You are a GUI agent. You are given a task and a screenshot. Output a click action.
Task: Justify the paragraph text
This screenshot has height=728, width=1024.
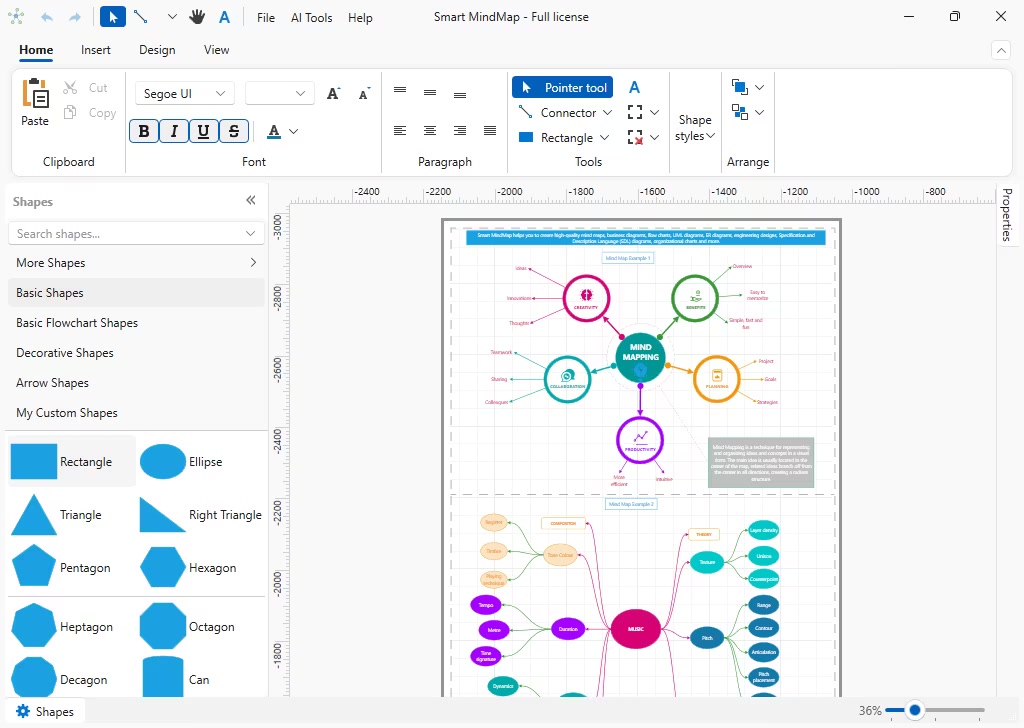tap(490, 131)
